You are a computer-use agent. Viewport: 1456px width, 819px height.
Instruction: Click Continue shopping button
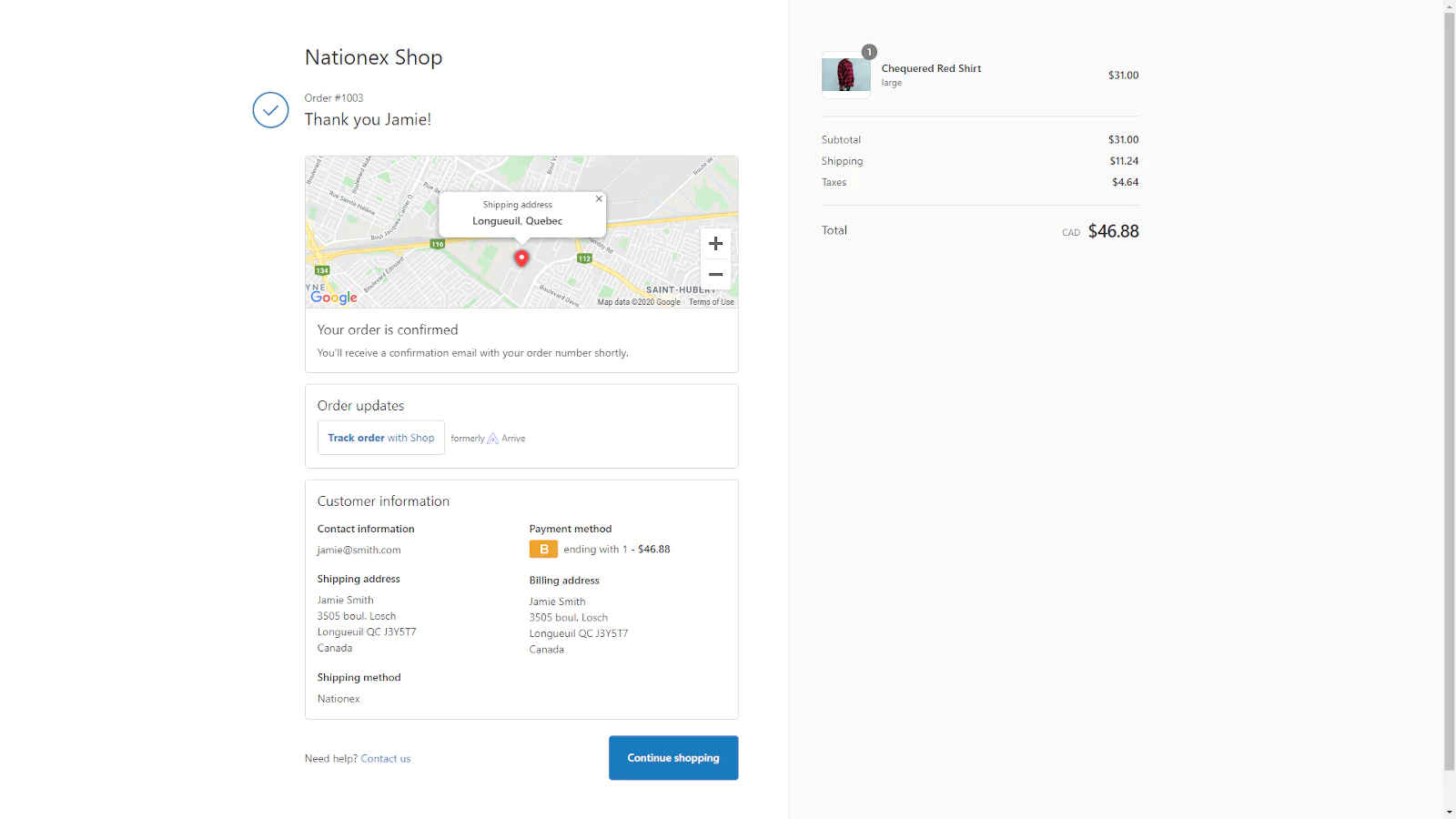click(x=673, y=758)
